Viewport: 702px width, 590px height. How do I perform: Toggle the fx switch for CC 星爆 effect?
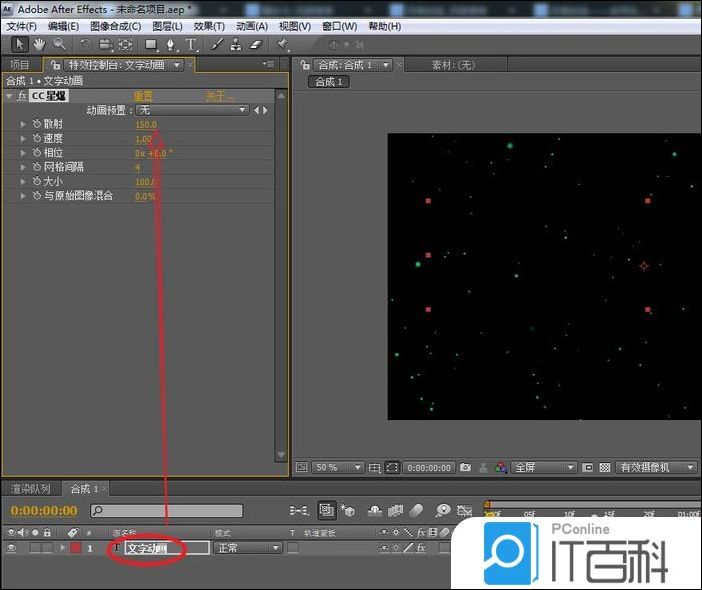(23, 96)
